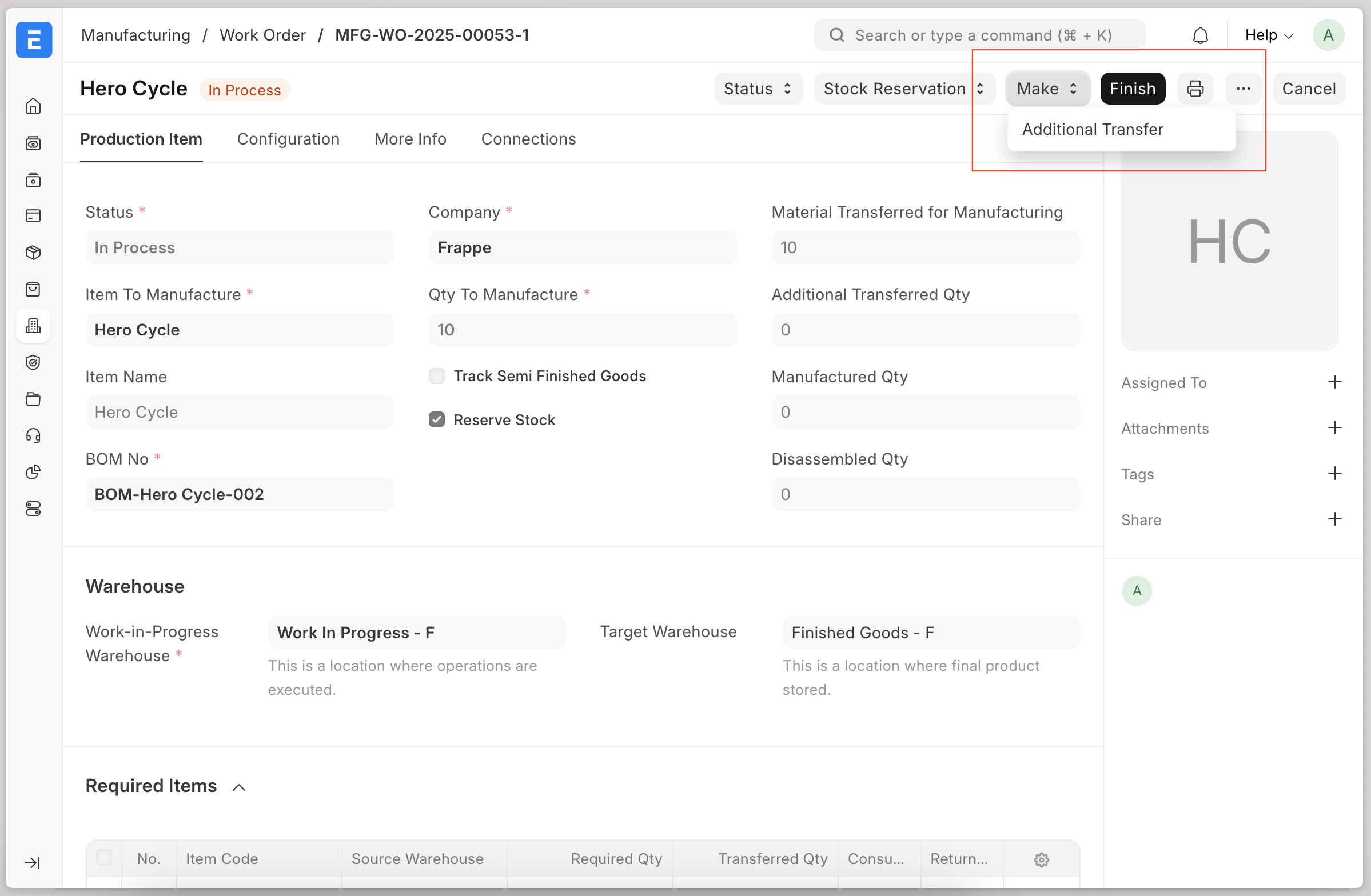The width and height of the screenshot is (1371, 896).
Task: Uncheck the Reserve Stock checkbox
Action: pos(437,420)
